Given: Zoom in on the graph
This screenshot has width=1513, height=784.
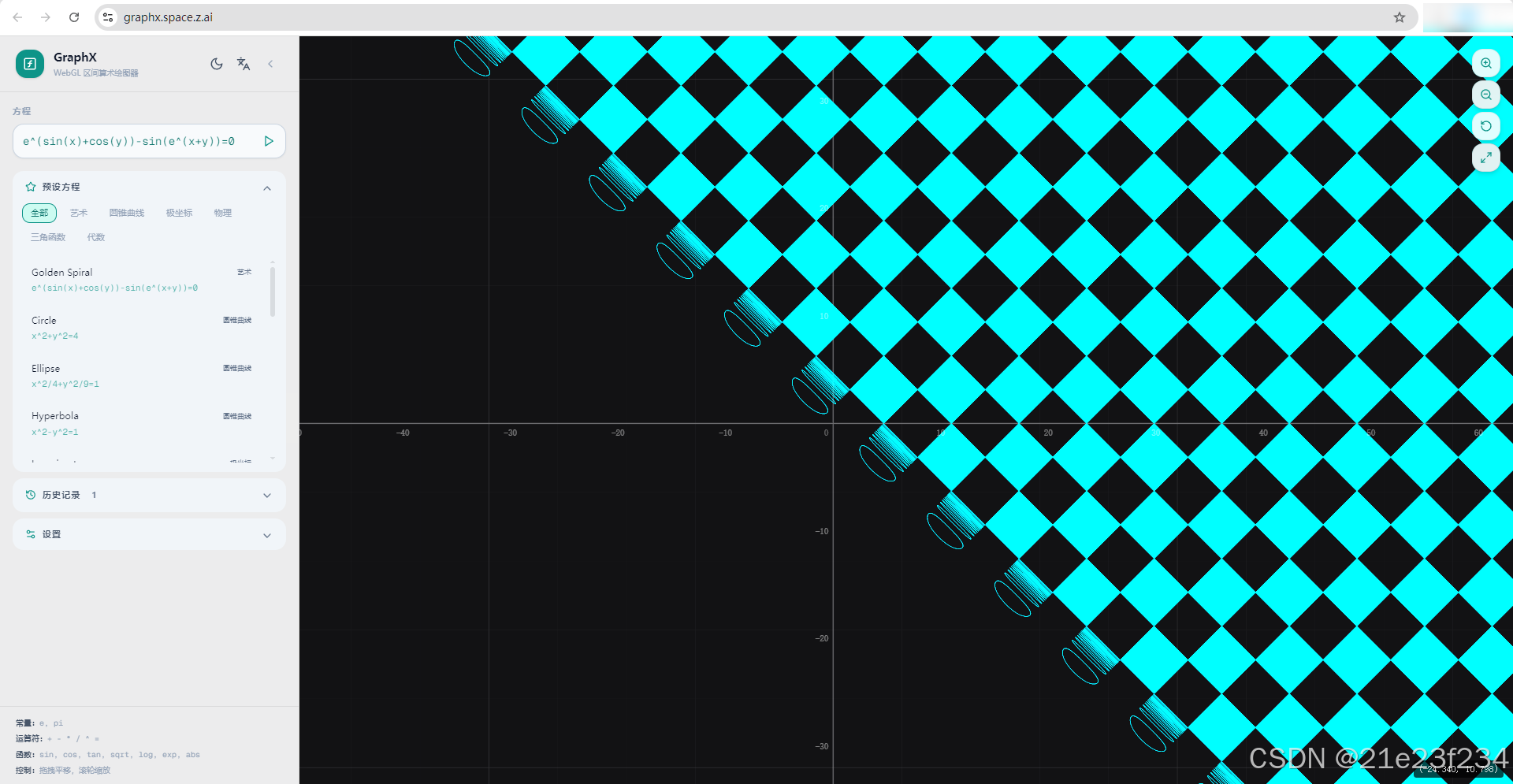Looking at the screenshot, I should pos(1485,63).
